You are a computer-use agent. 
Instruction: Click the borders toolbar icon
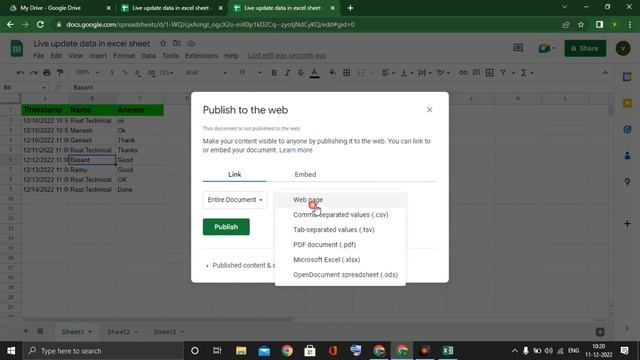[x=347, y=73]
